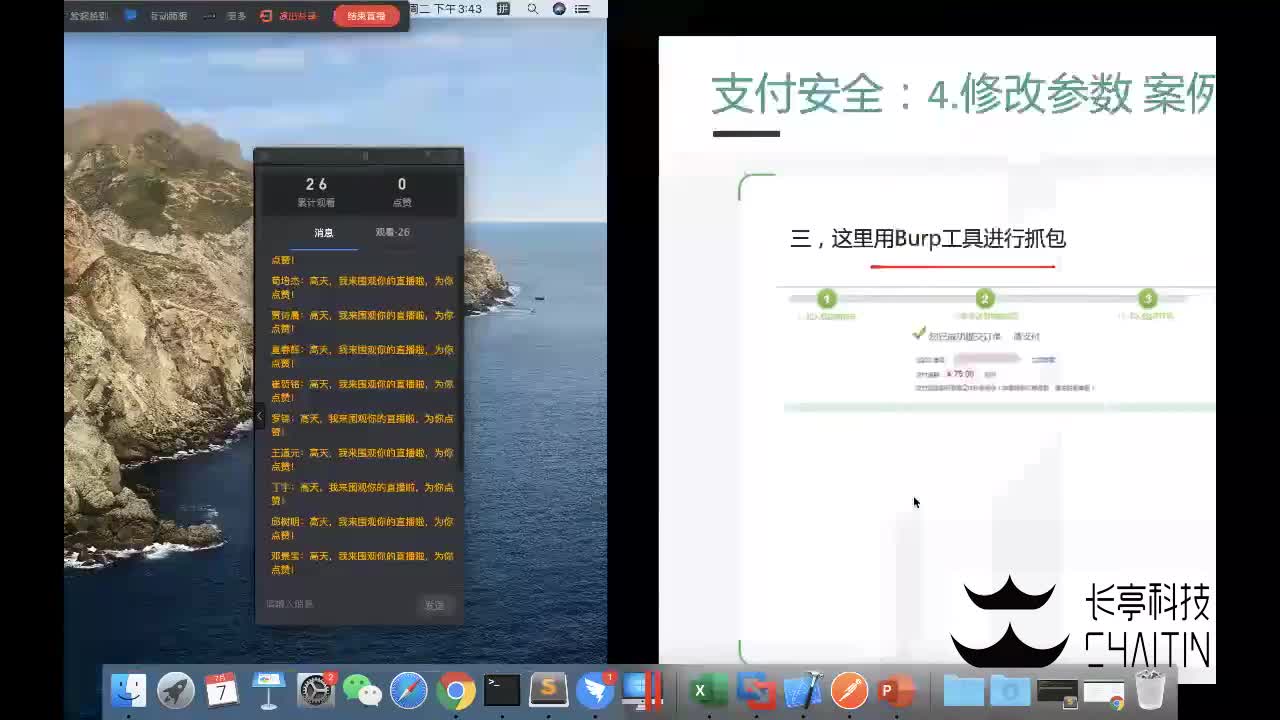This screenshot has height=720, width=1280.
Task: Open Xcode hammer icon in dock
Action: [803, 690]
